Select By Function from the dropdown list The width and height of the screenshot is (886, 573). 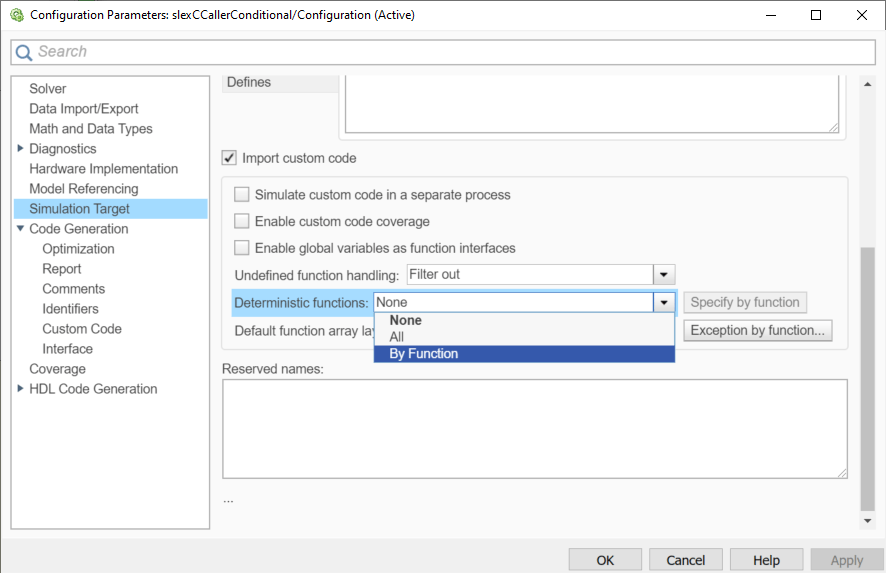coord(424,354)
